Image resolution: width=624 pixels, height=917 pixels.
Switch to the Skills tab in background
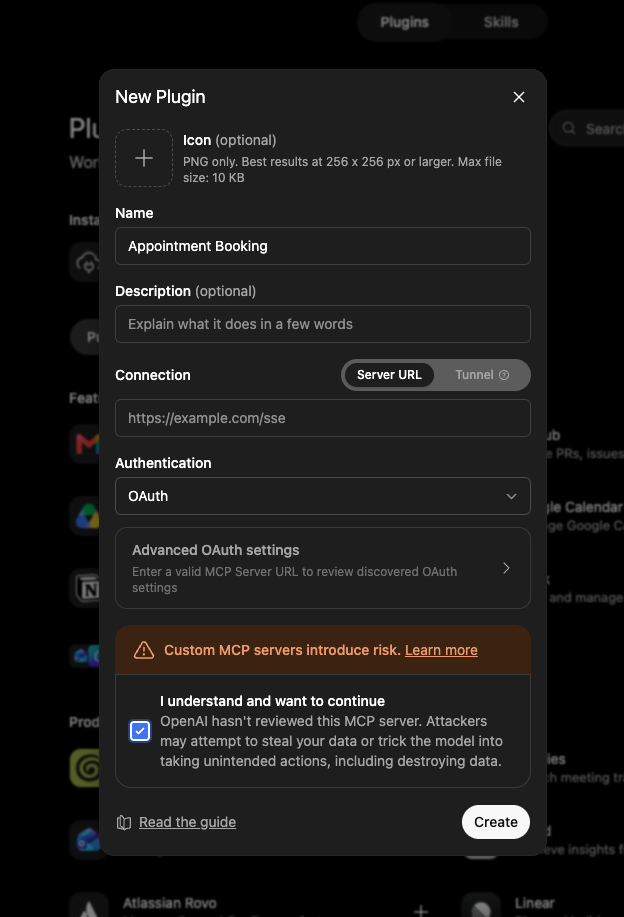501,22
